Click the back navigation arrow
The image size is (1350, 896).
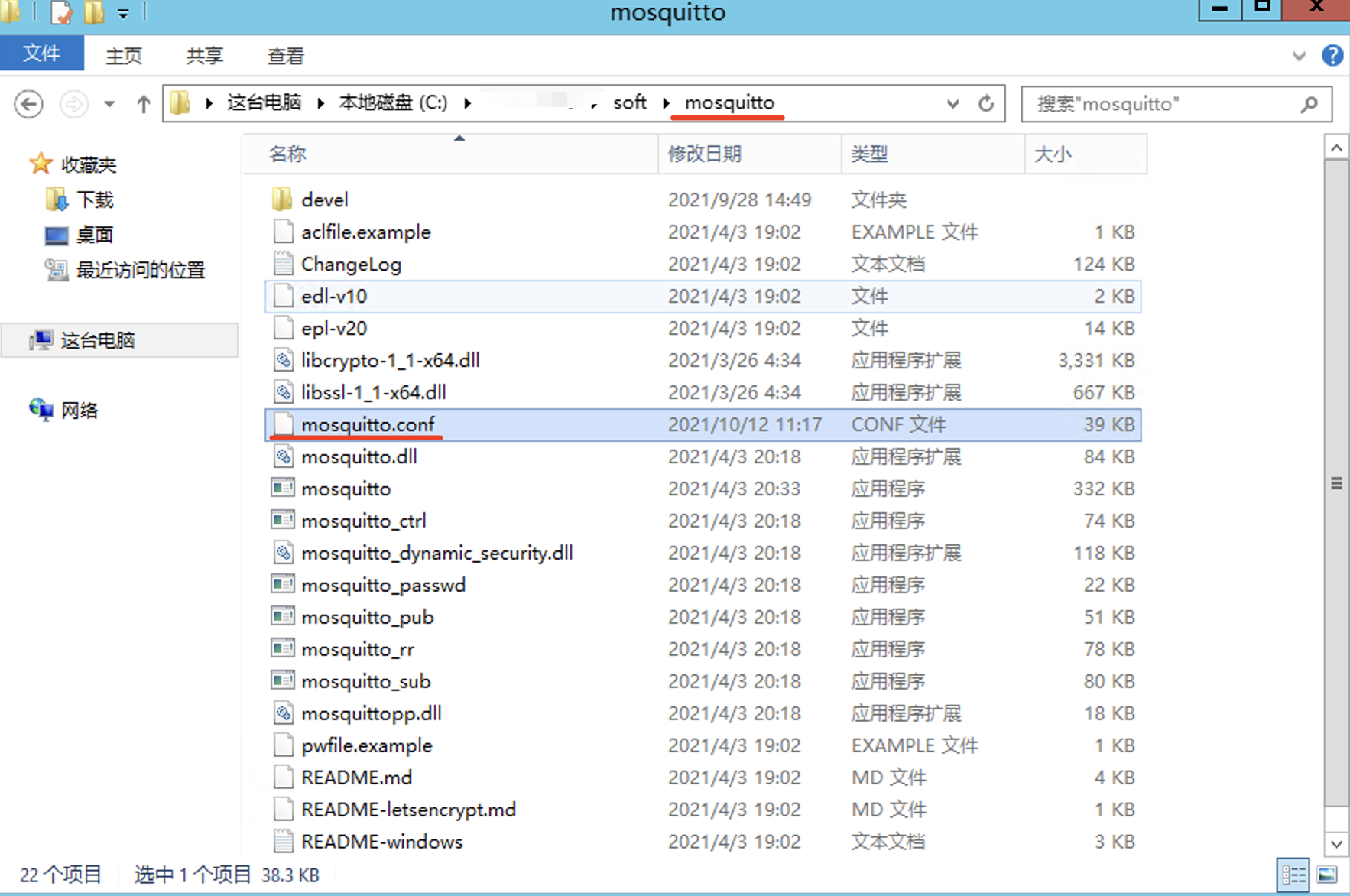pyautogui.click(x=28, y=103)
